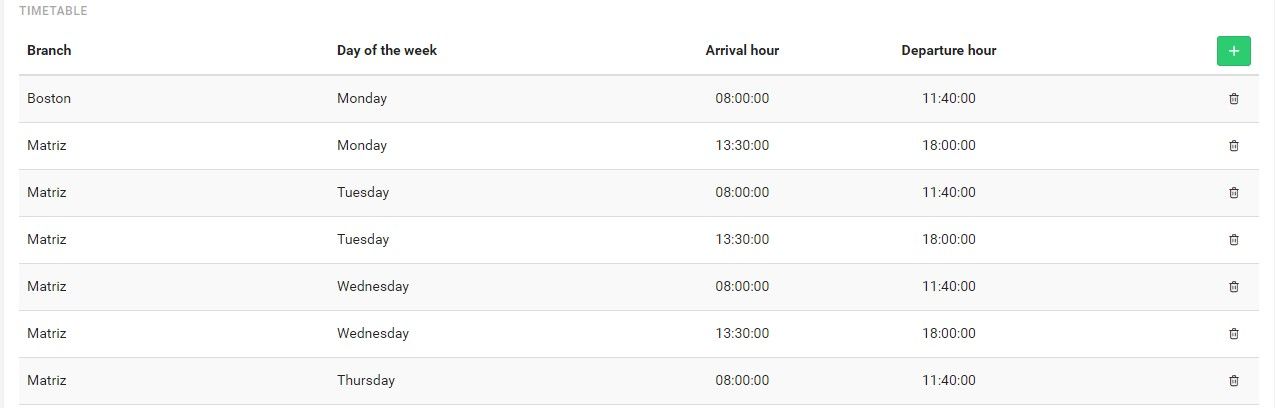Click the Day of the week header

(387, 50)
